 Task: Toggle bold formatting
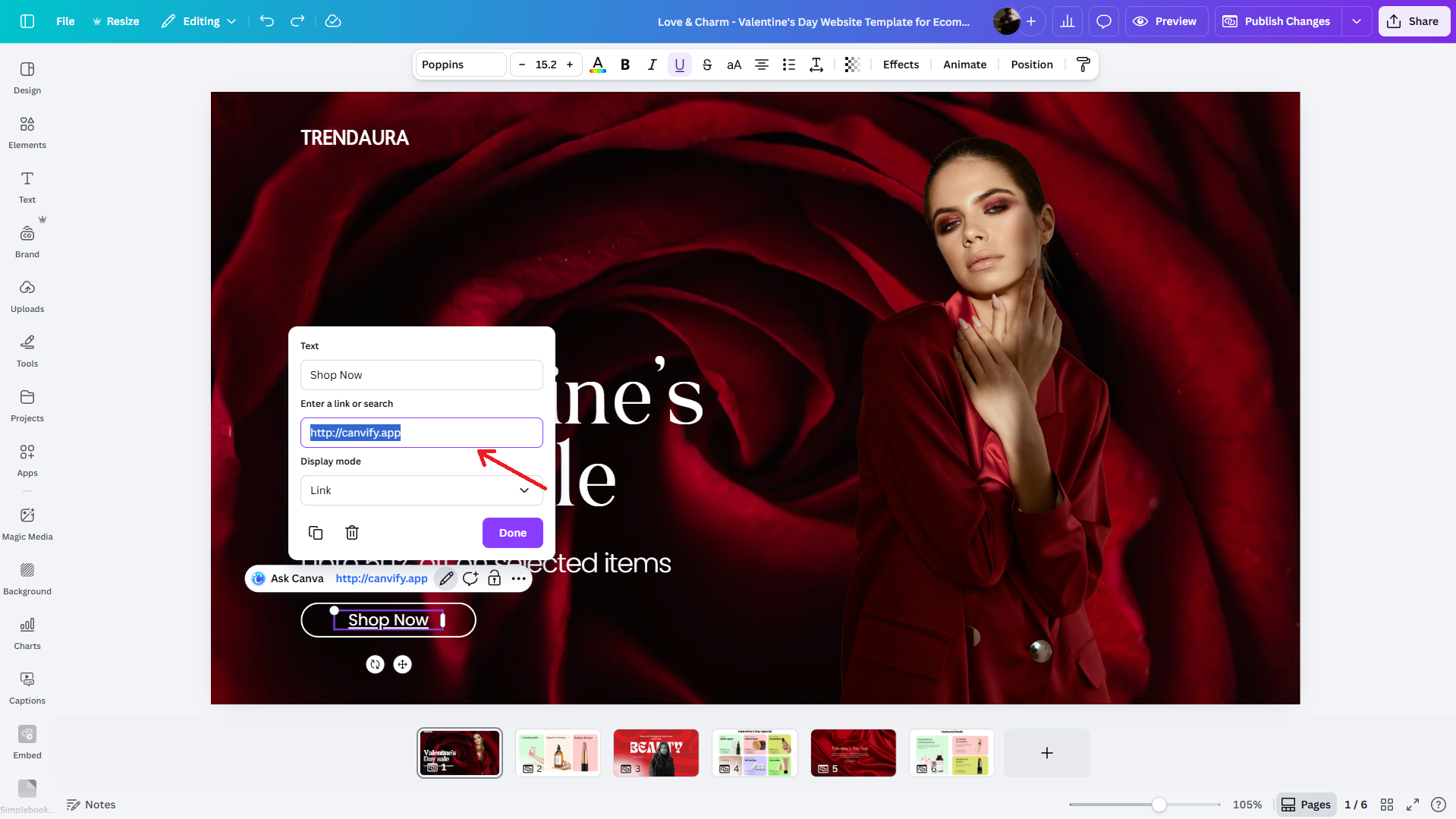coord(625,65)
